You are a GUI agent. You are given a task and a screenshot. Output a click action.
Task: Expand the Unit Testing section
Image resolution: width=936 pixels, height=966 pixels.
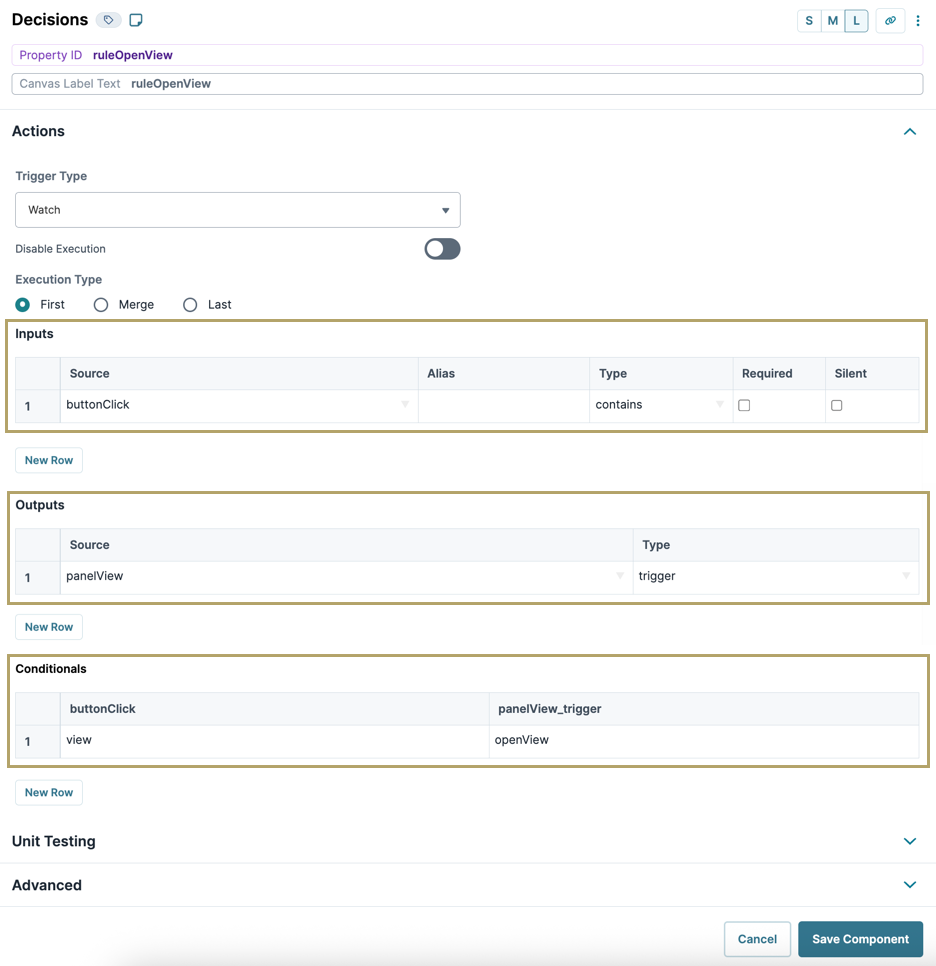point(910,841)
